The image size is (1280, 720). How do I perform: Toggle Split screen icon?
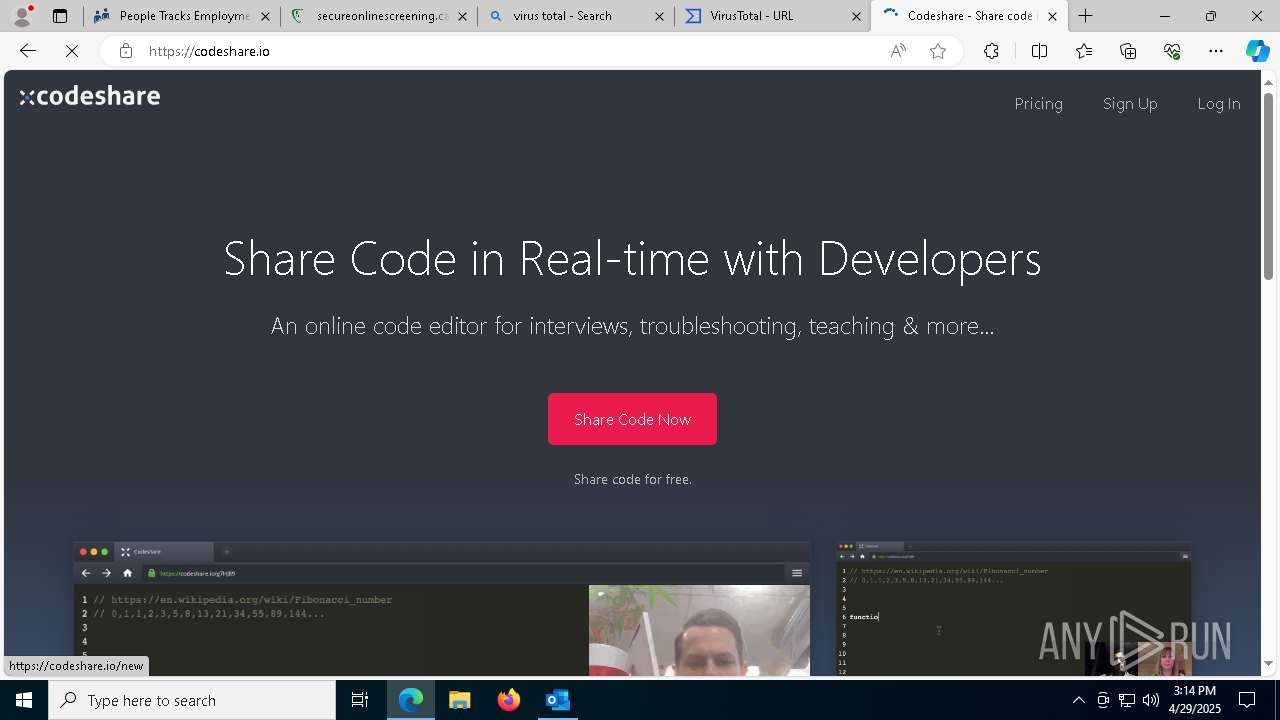(1039, 51)
